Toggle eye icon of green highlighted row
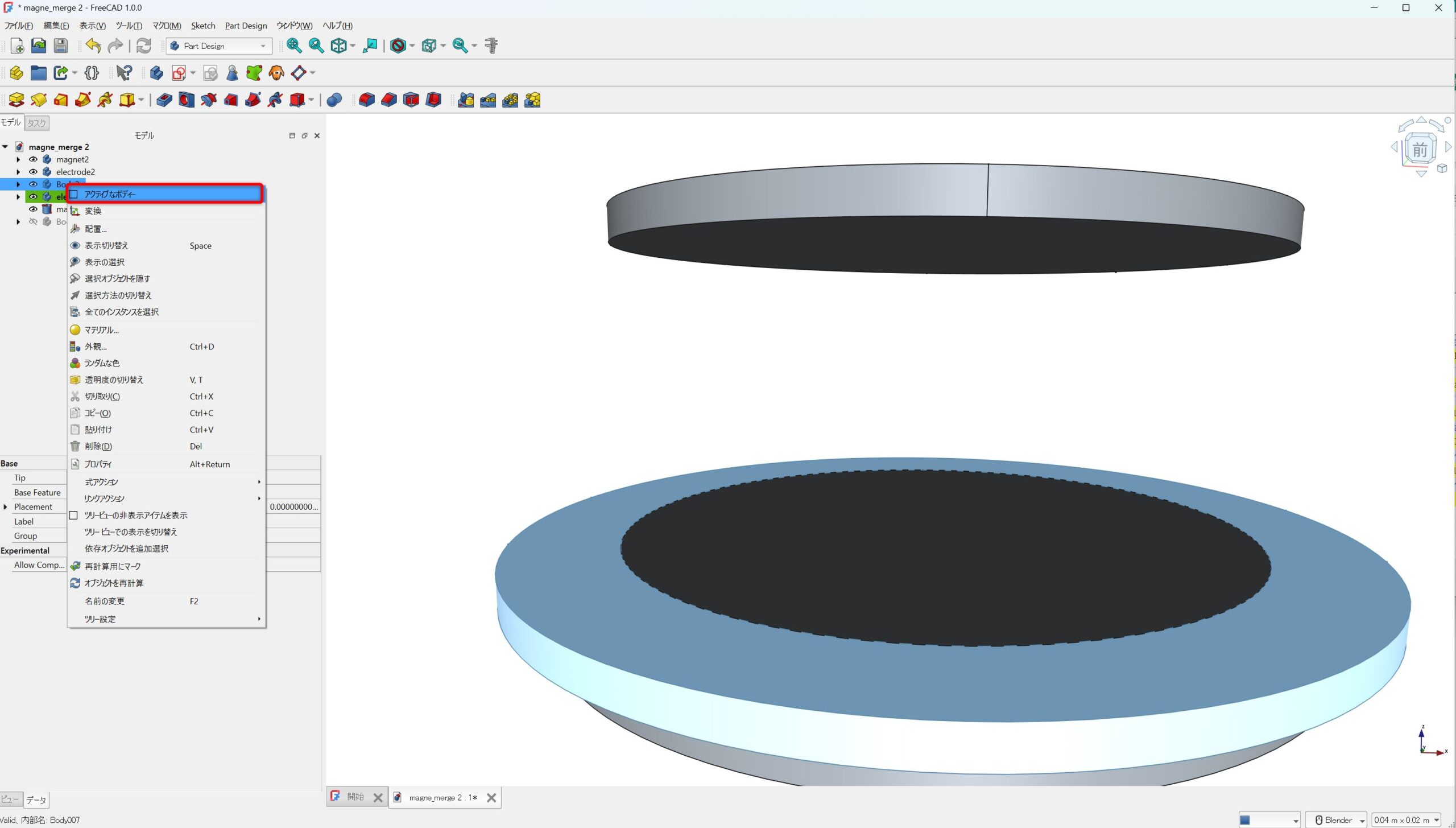This screenshot has height=828, width=1456. pyautogui.click(x=33, y=197)
